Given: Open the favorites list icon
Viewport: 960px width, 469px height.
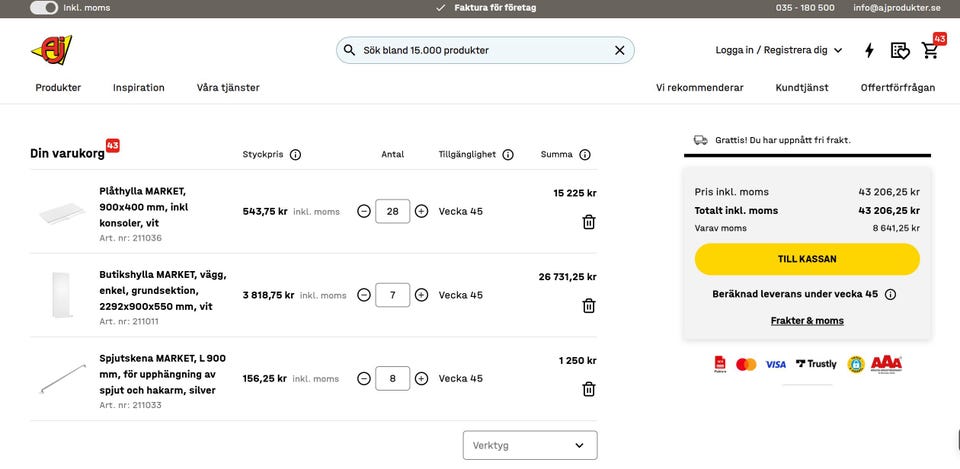Looking at the screenshot, I should point(899,50).
